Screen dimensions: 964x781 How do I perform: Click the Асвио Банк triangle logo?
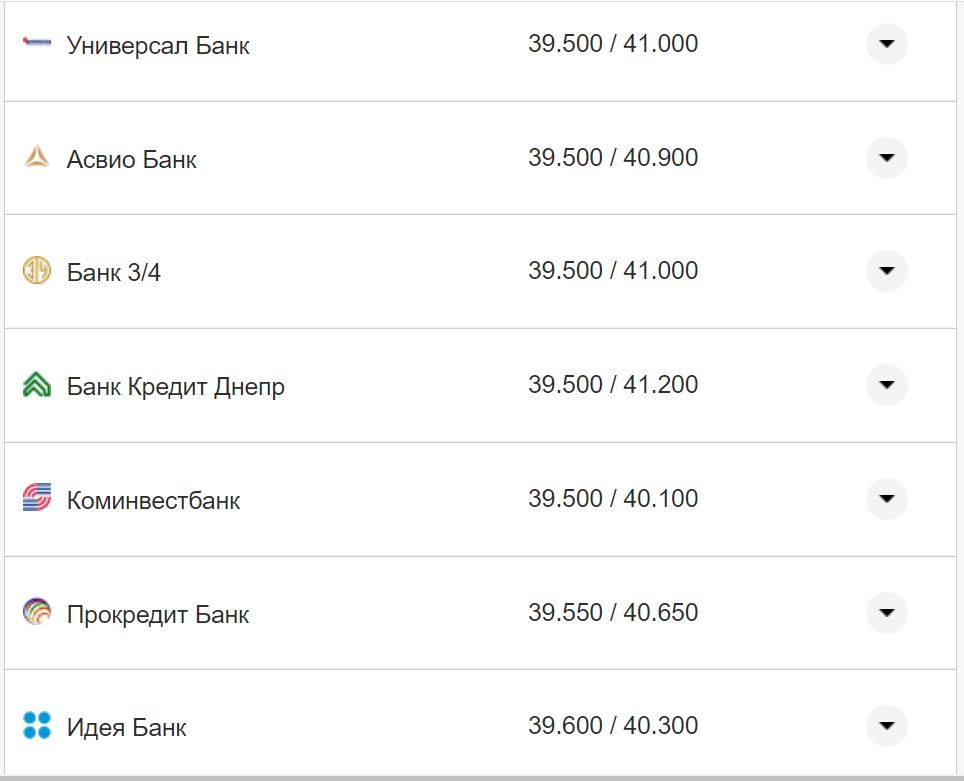click(37, 157)
